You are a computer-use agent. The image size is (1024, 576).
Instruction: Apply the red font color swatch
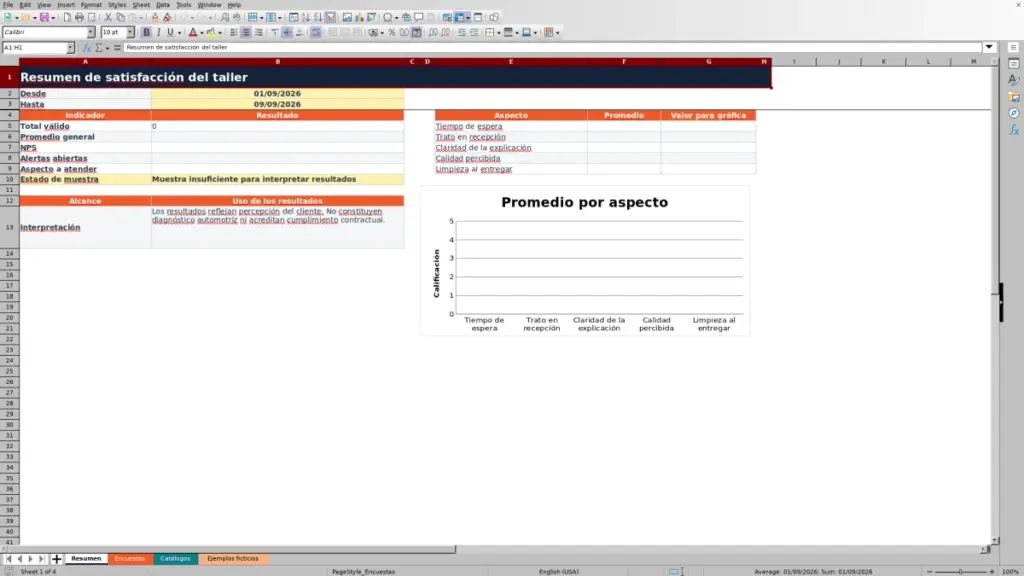pos(193,32)
